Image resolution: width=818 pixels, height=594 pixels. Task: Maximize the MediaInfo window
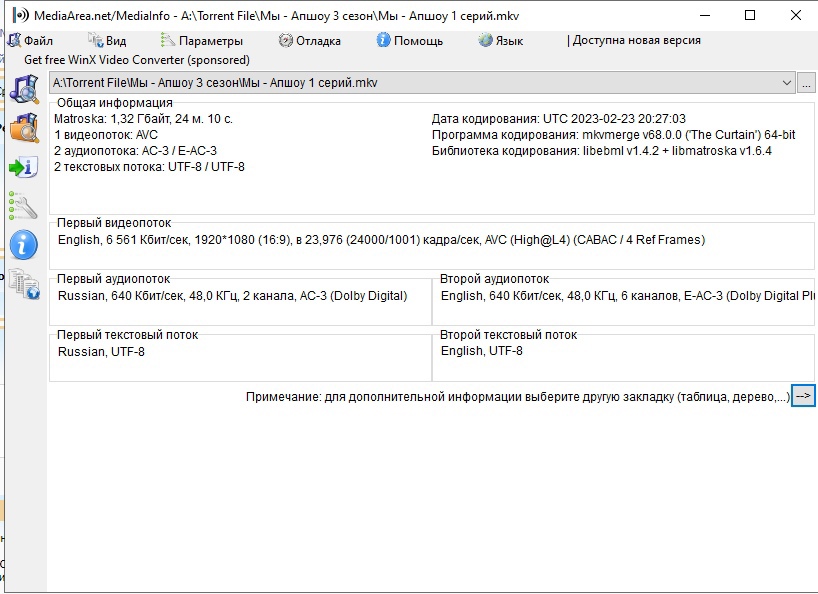point(750,16)
